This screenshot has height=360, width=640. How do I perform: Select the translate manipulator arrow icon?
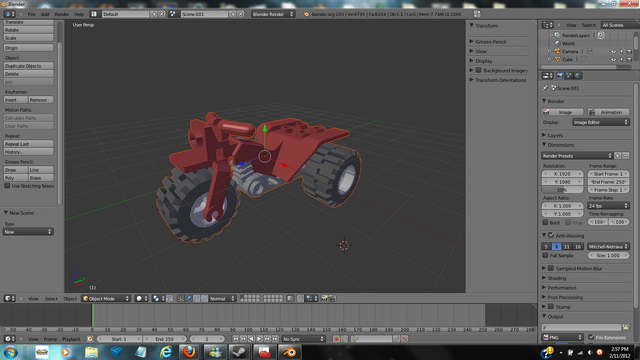click(x=188, y=298)
